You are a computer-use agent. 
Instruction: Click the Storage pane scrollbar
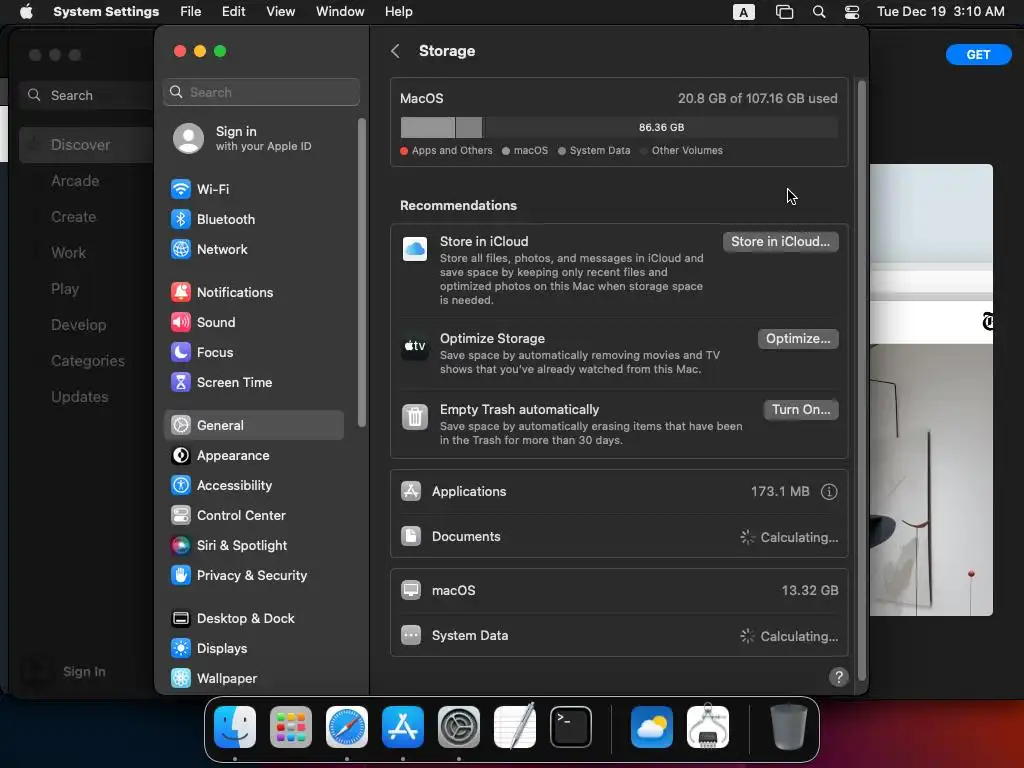(861, 379)
